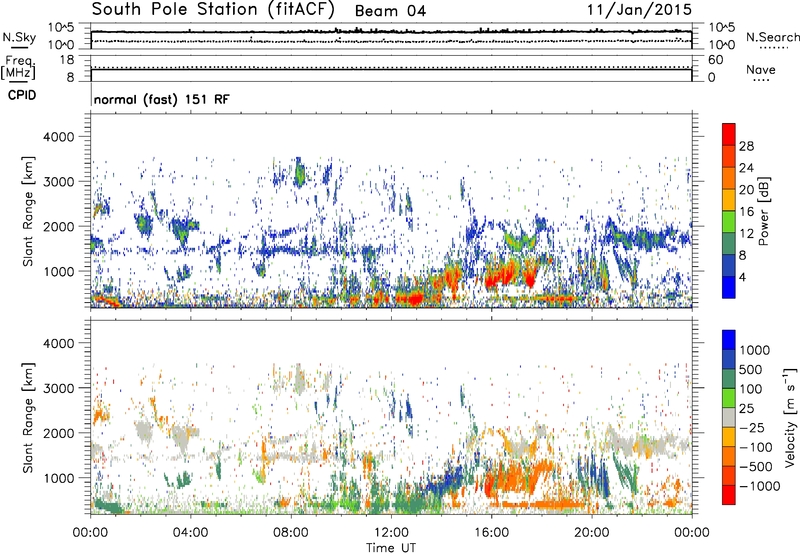Click the 'Power [dB]' colorbar label
Image resolution: width=800 pixels, height=554 pixels.
click(763, 211)
